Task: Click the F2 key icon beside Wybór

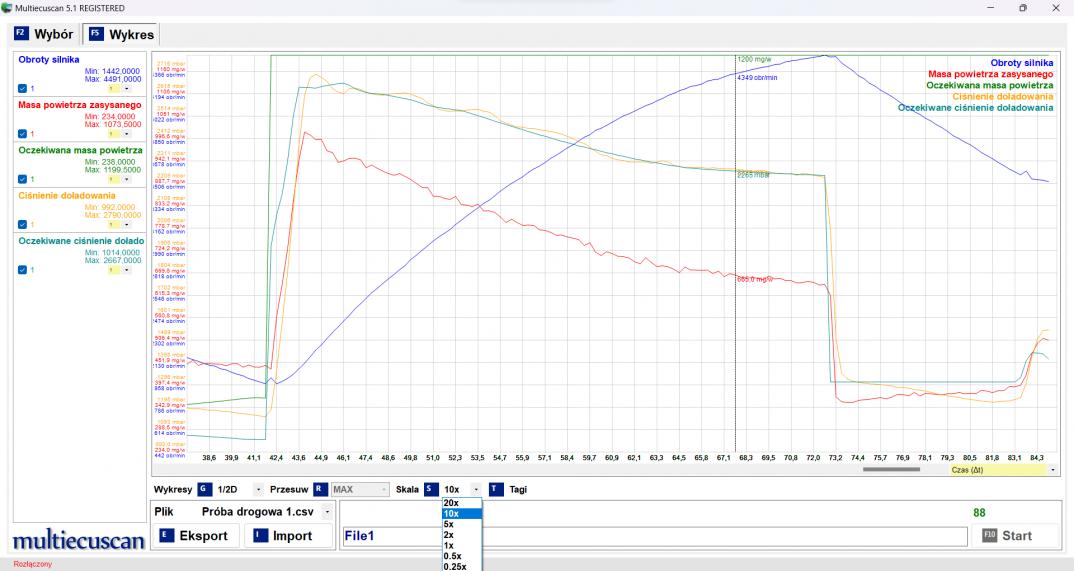Action: pyautogui.click(x=21, y=33)
